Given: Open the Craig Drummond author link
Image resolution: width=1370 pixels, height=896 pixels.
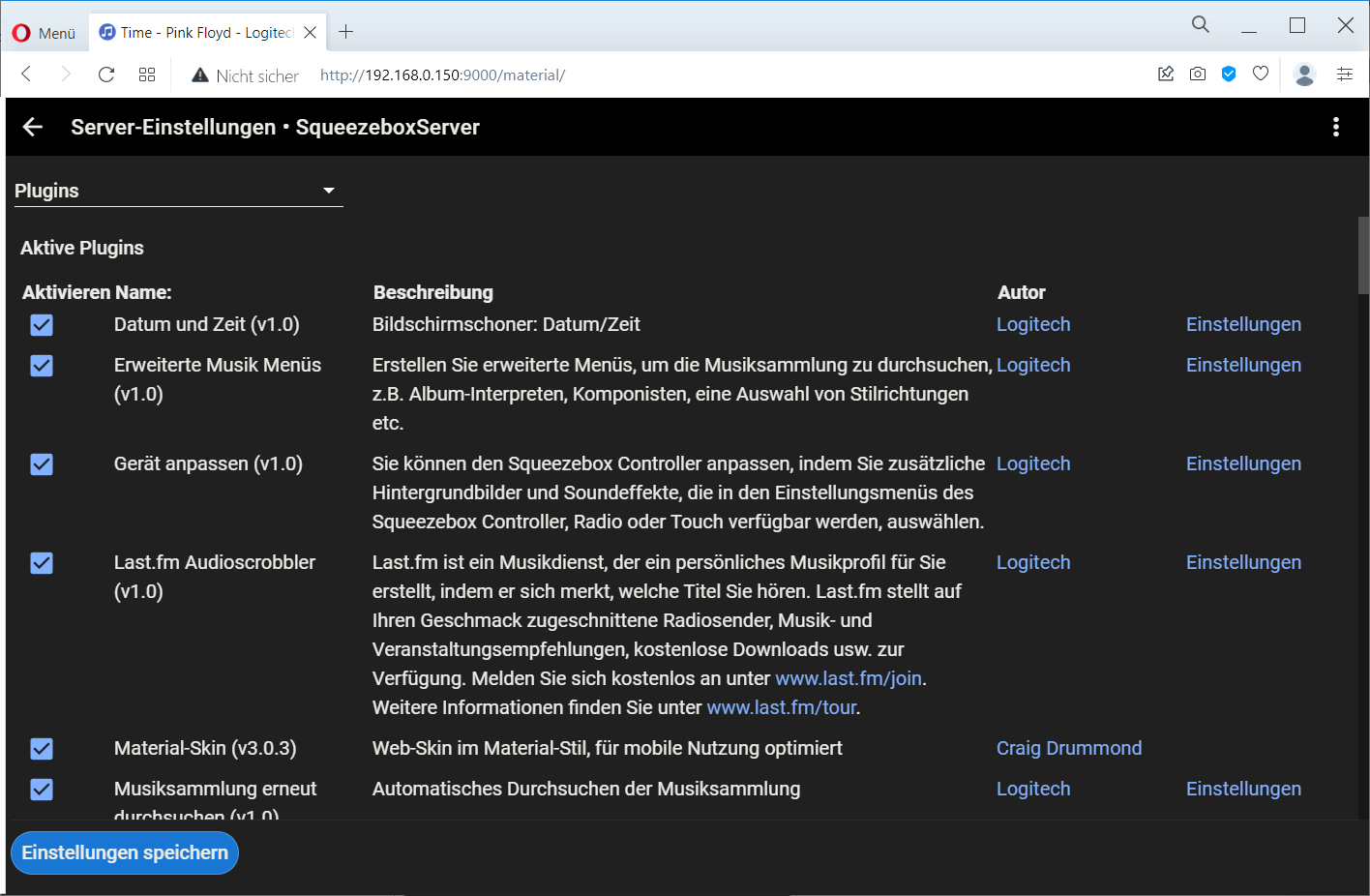Looking at the screenshot, I should (1069, 748).
